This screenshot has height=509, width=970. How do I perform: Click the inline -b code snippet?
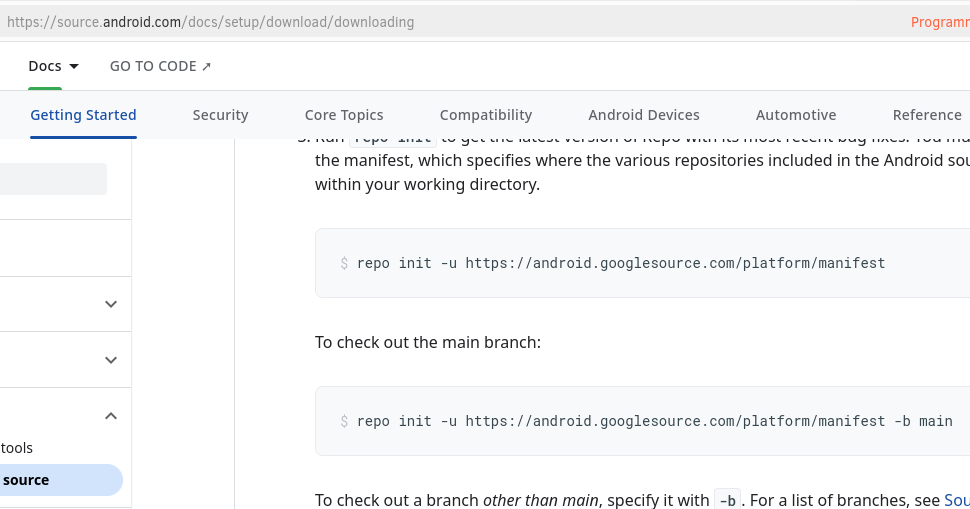(728, 500)
